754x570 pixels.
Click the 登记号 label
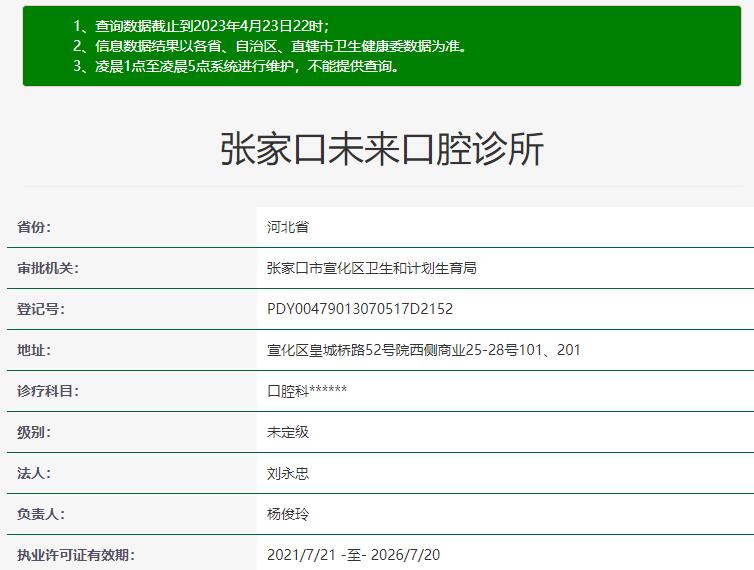click(x=41, y=309)
